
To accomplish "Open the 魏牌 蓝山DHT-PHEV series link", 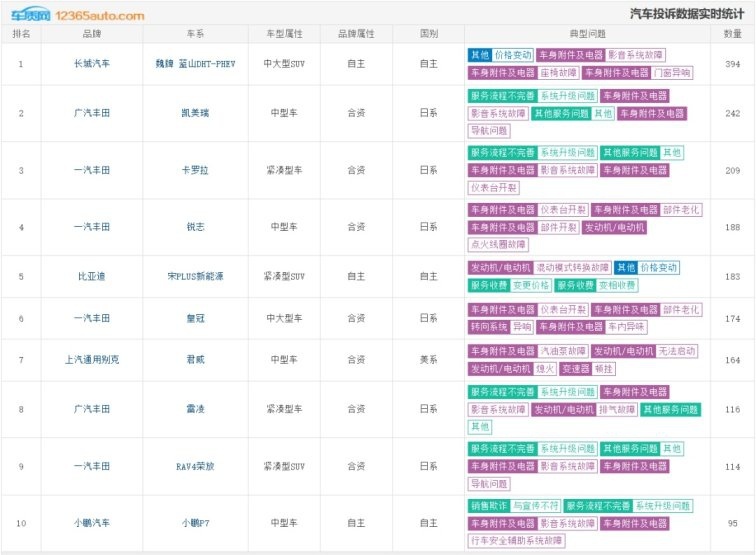I will pyautogui.click(x=195, y=64).
